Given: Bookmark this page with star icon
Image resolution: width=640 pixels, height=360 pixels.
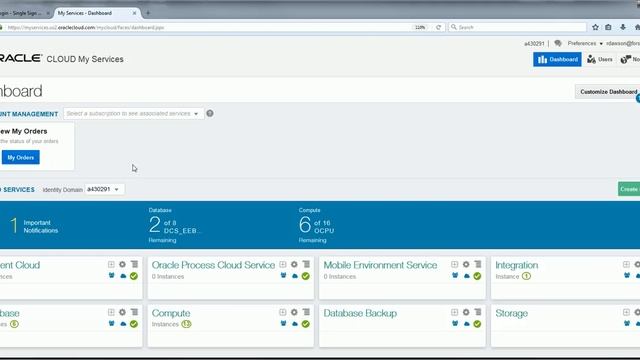Looking at the screenshot, I should point(596,27).
